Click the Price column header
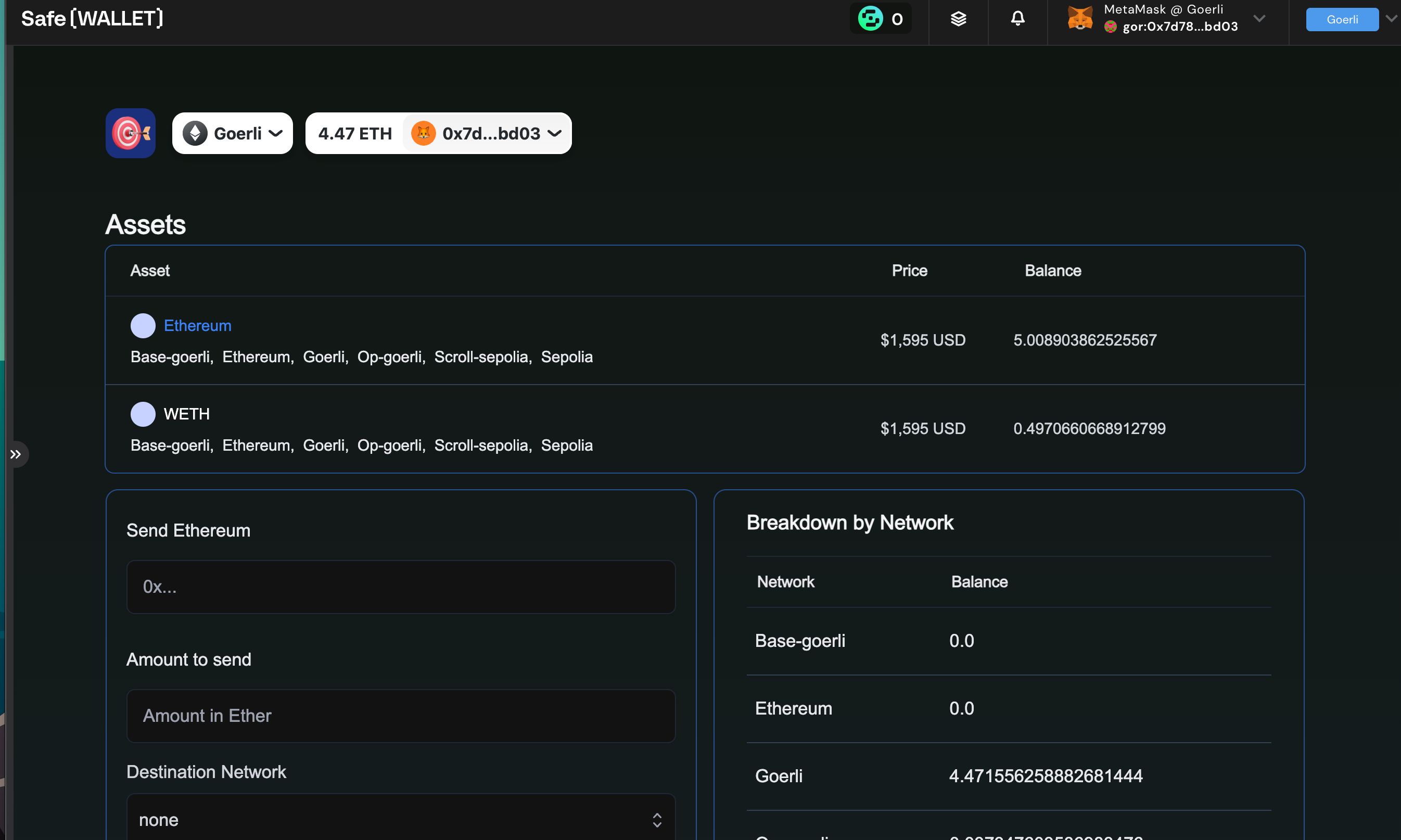 (x=909, y=271)
